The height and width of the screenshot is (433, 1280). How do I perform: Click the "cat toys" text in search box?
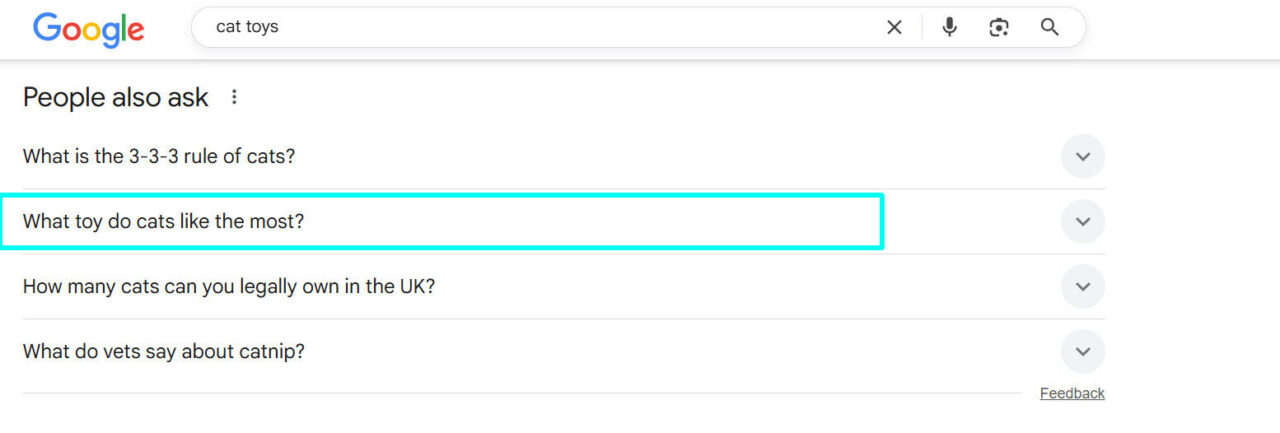point(247,28)
